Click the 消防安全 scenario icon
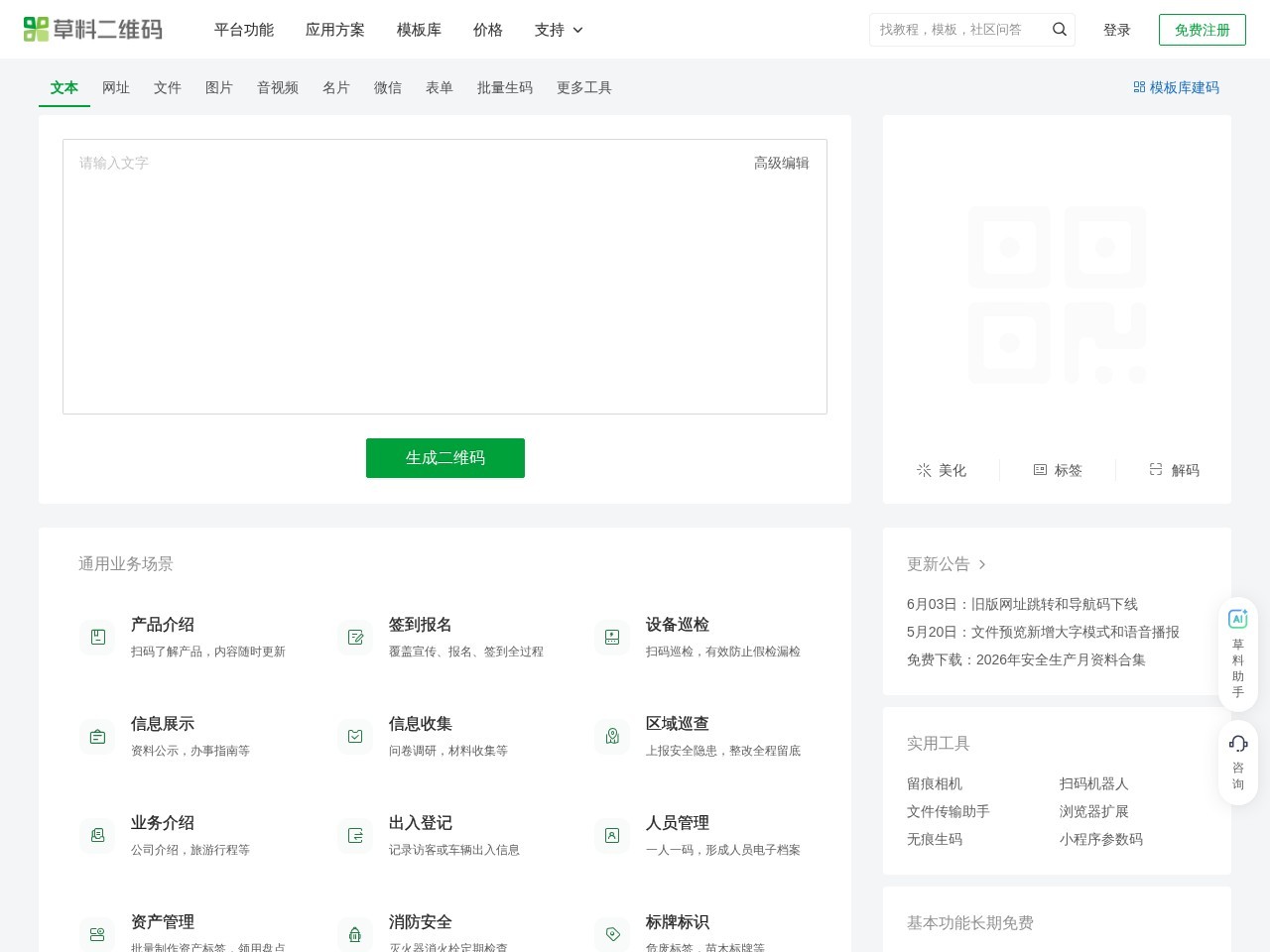The height and width of the screenshot is (952, 1270). (355, 934)
